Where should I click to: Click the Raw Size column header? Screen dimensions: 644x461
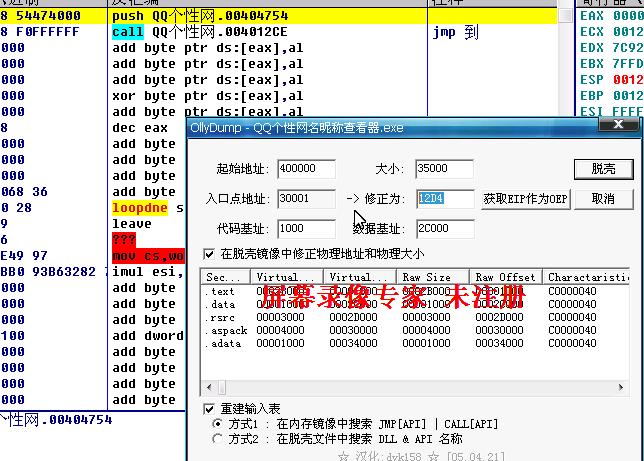[x=433, y=277]
